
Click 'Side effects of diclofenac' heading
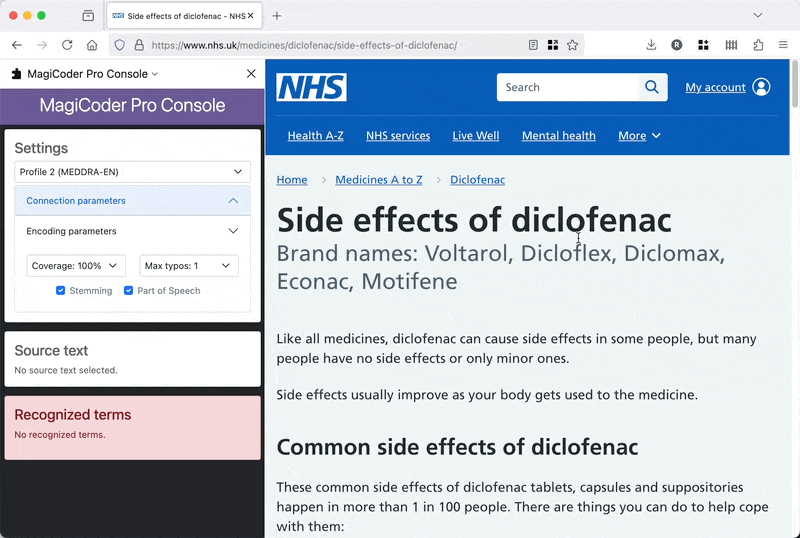[474, 221]
